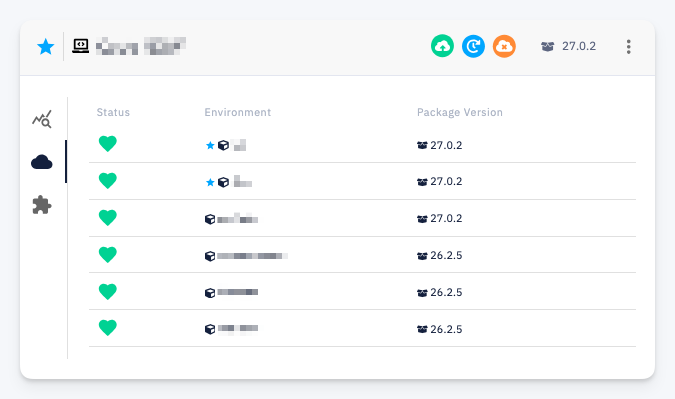Image resolution: width=675 pixels, height=399 pixels.
Task: Click the cube icon in the second environment row
Action: point(223,182)
